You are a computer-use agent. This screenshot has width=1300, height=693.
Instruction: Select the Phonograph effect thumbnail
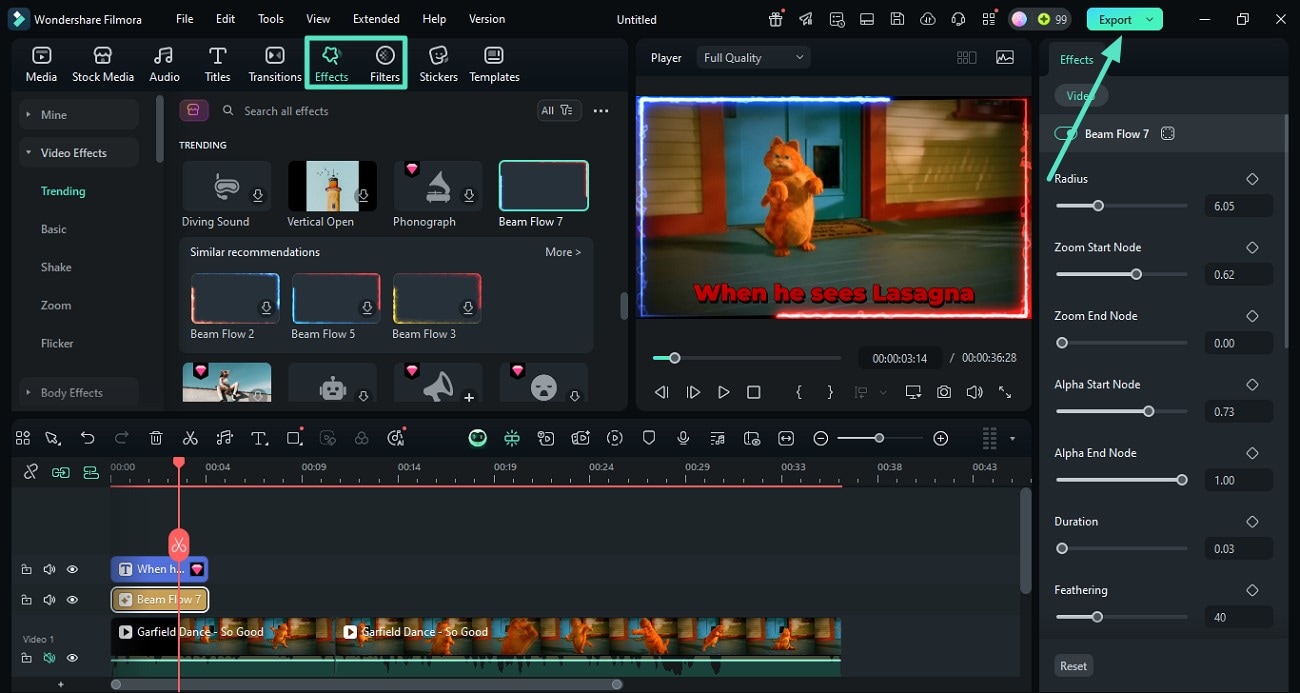[437, 186]
